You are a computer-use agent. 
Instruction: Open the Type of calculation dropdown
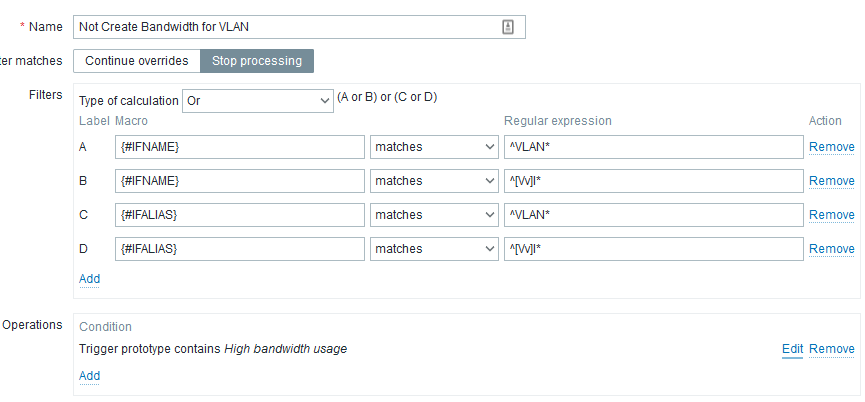[258, 101]
